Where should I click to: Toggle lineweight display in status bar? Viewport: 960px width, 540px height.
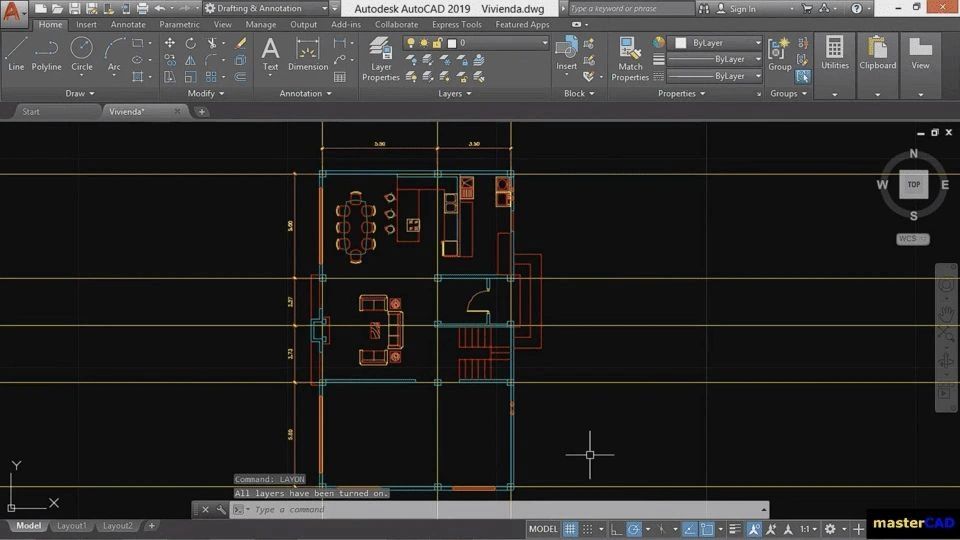735,529
